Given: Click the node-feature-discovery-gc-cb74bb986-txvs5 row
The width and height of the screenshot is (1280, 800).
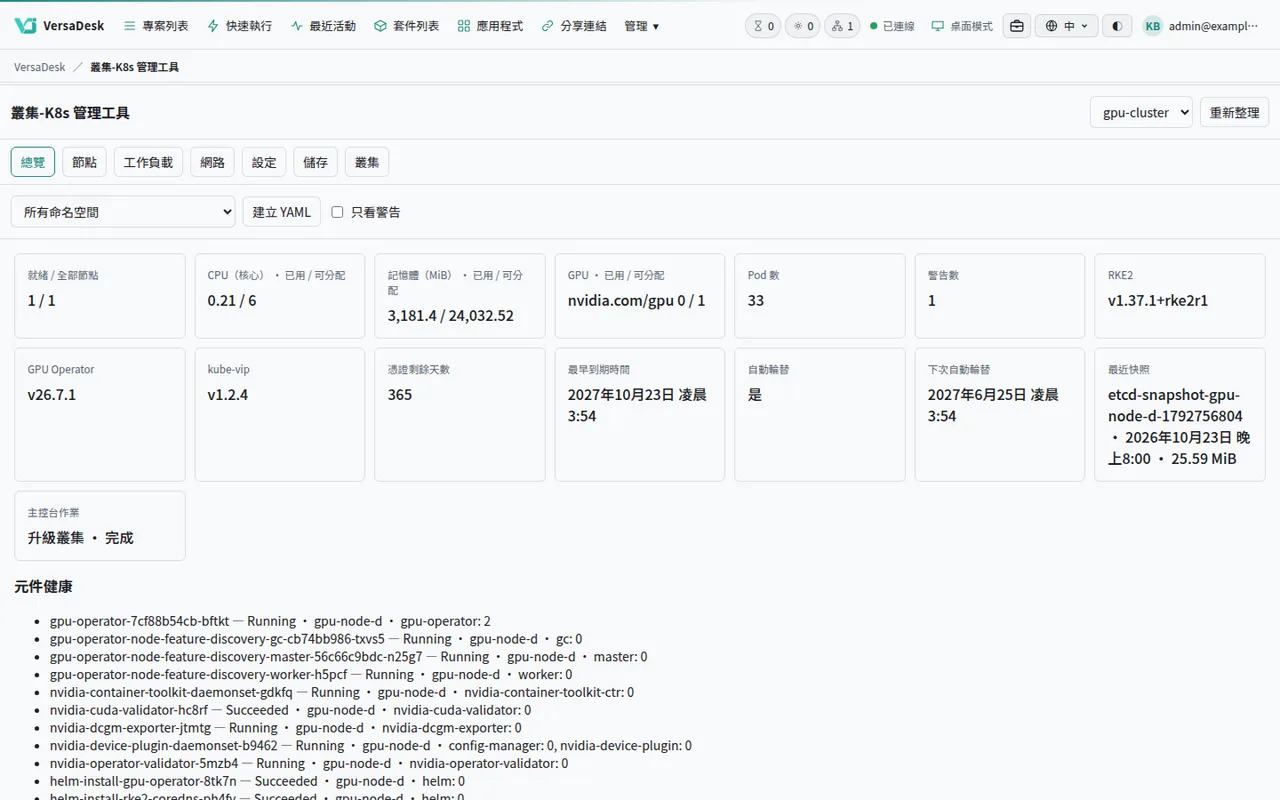Looking at the screenshot, I should [x=316, y=639].
